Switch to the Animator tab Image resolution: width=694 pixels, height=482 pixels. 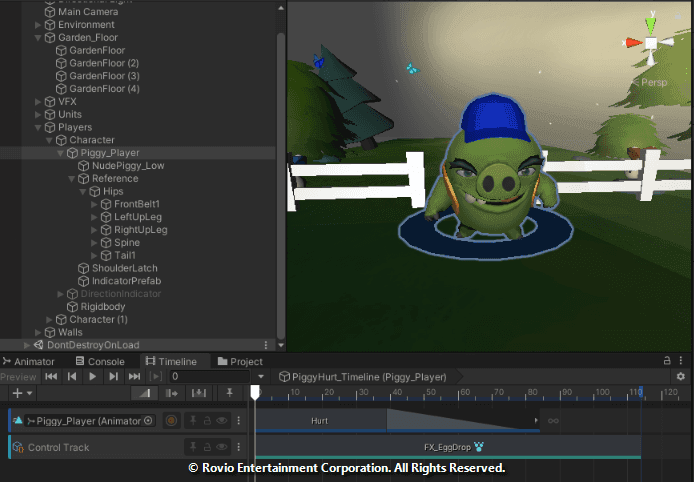[28, 361]
